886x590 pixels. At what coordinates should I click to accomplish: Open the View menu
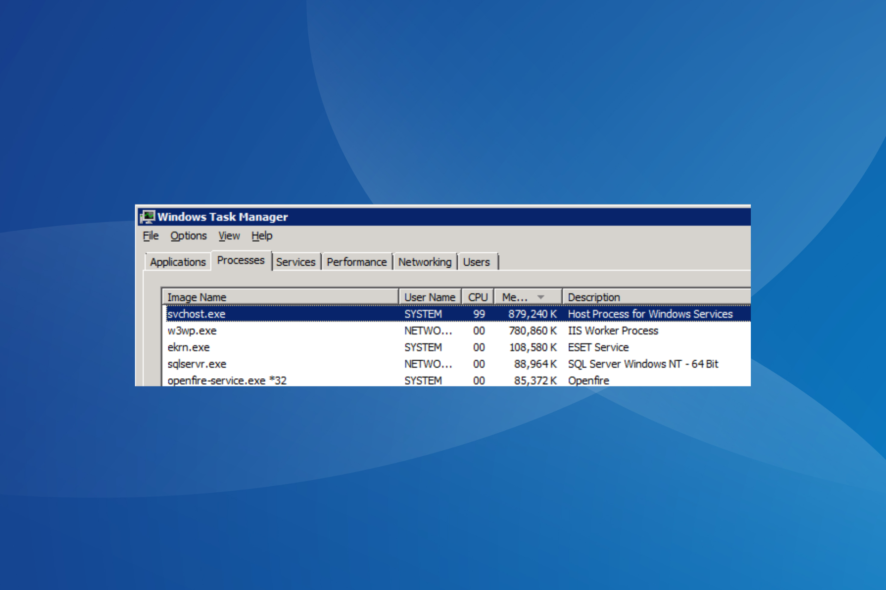pyautogui.click(x=229, y=236)
